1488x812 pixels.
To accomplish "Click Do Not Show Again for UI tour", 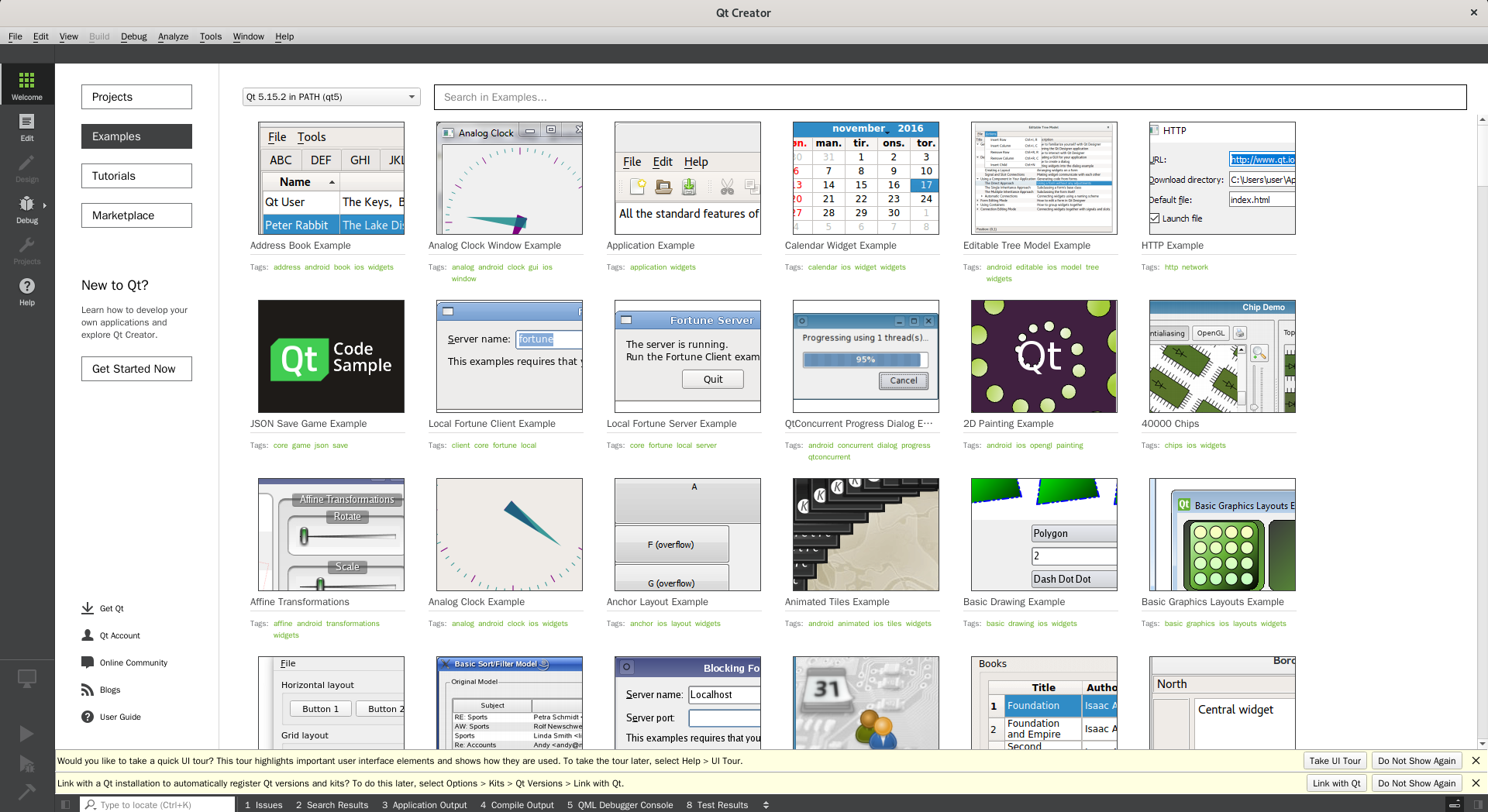I will (1417, 761).
